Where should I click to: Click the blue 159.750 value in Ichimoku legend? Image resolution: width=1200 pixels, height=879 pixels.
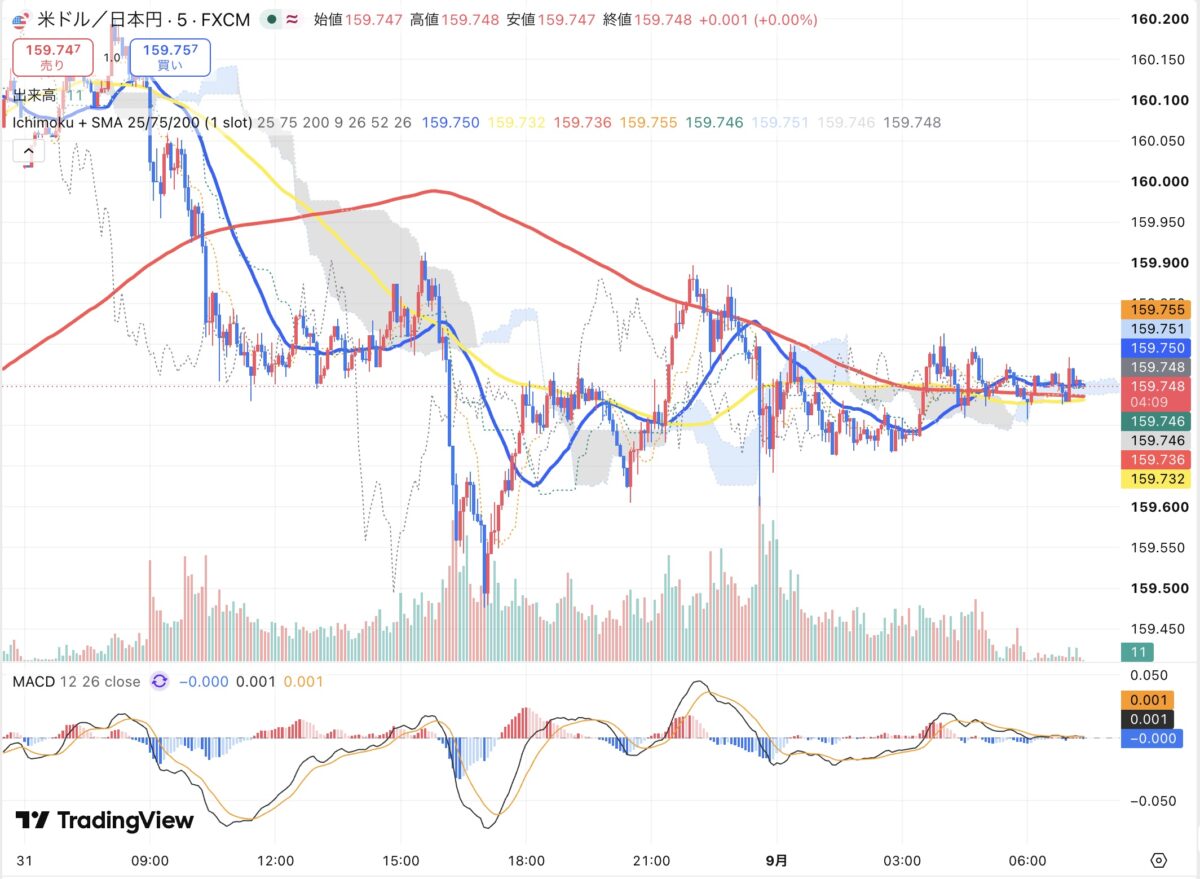(451, 122)
